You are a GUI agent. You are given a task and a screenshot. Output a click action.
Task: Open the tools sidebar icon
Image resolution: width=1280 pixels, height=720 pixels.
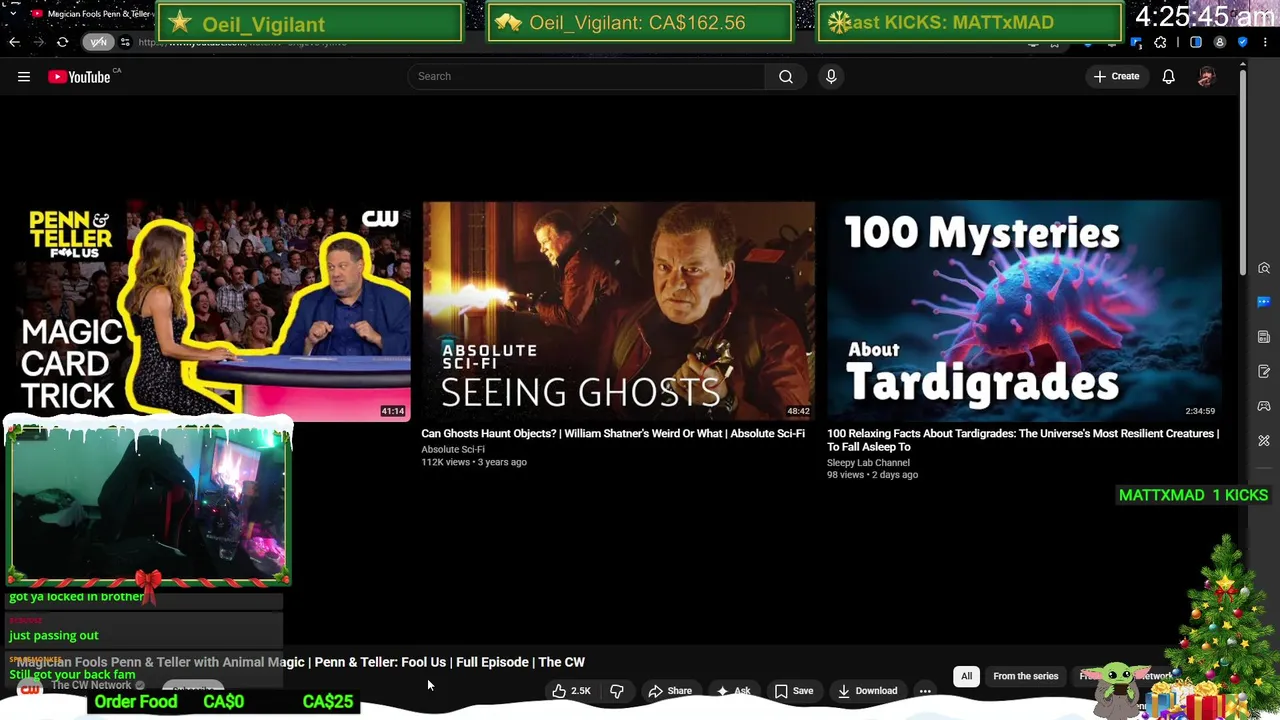1264,440
